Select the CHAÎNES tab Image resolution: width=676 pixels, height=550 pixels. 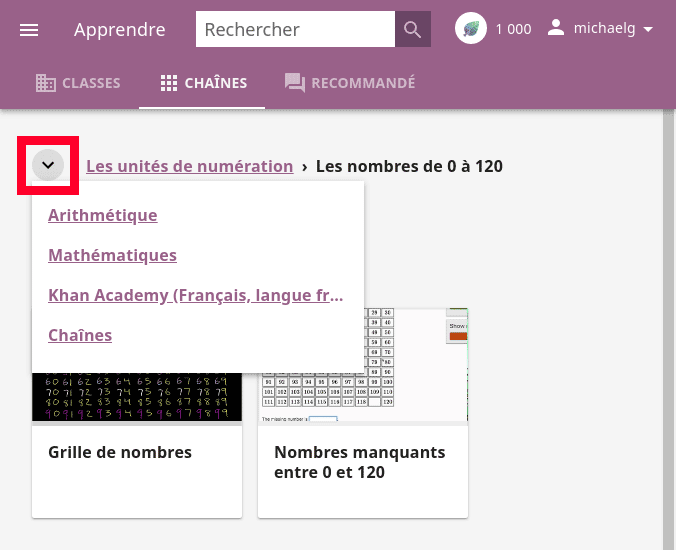pyautogui.click(x=202, y=83)
